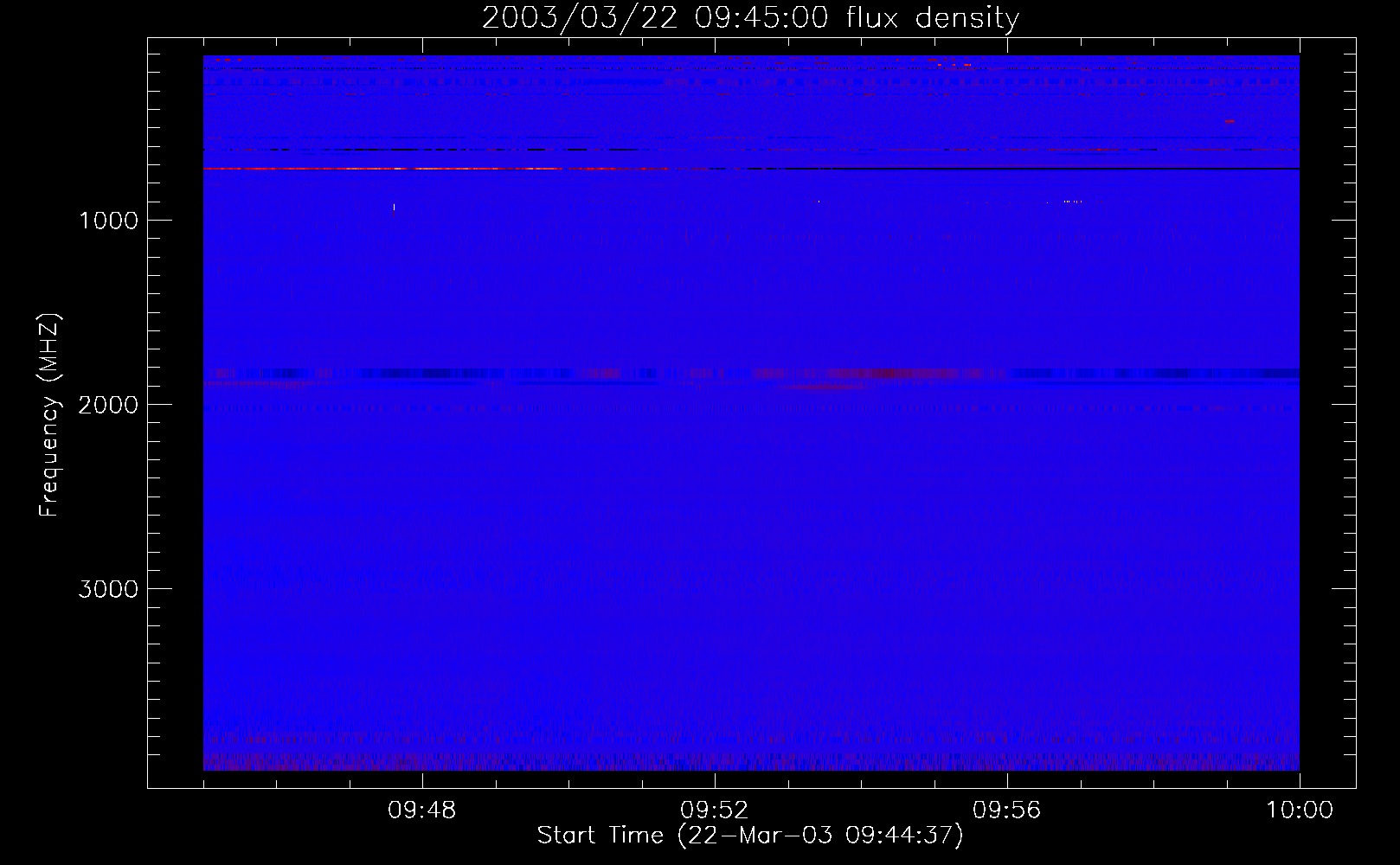The image size is (1400, 865).
Task: Click the 1000 frequency tick label
Action: (x=108, y=221)
